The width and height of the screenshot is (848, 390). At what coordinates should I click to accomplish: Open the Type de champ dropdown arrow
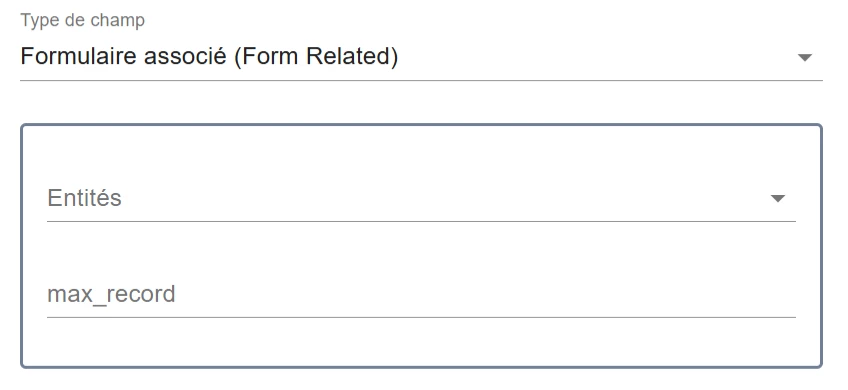click(x=805, y=57)
